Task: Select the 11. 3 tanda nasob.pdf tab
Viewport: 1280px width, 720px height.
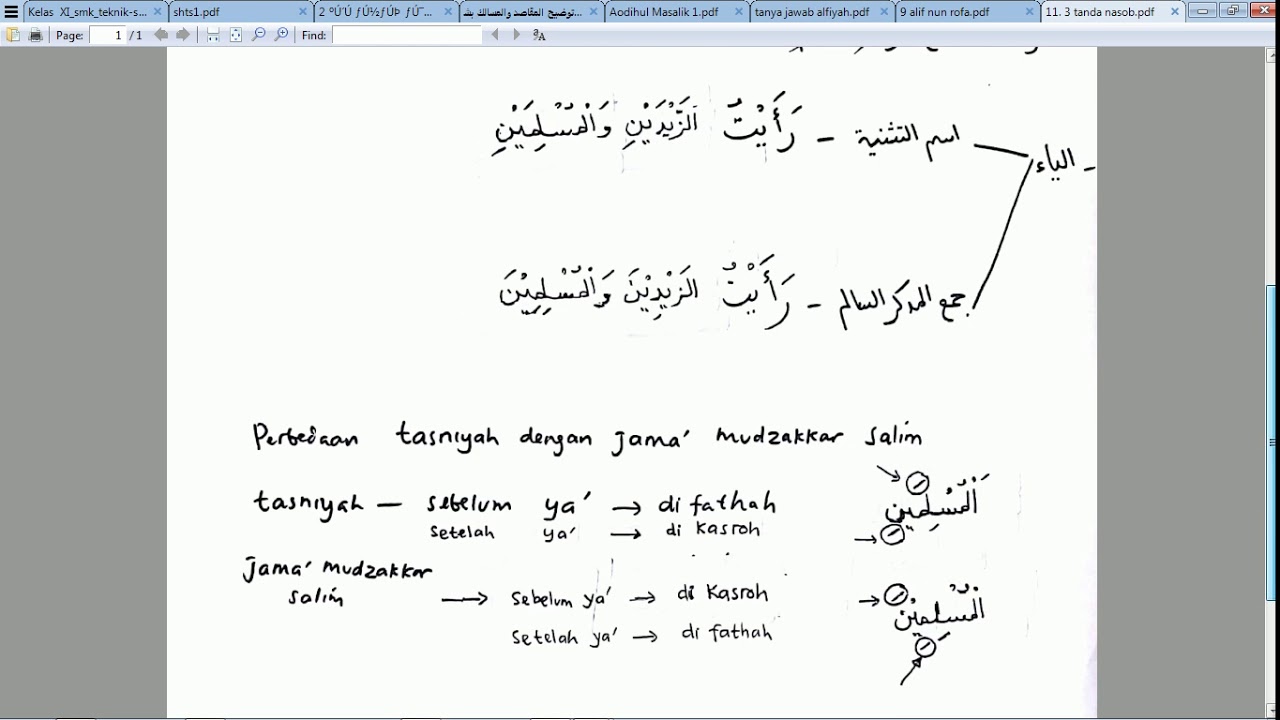Action: (1112, 12)
